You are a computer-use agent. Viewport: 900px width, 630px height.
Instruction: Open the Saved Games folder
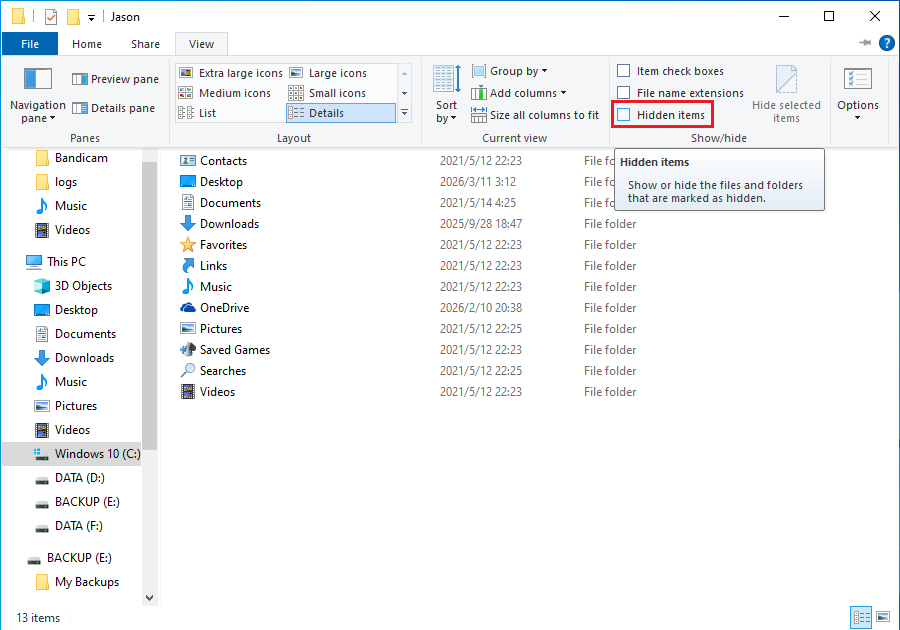(x=236, y=349)
